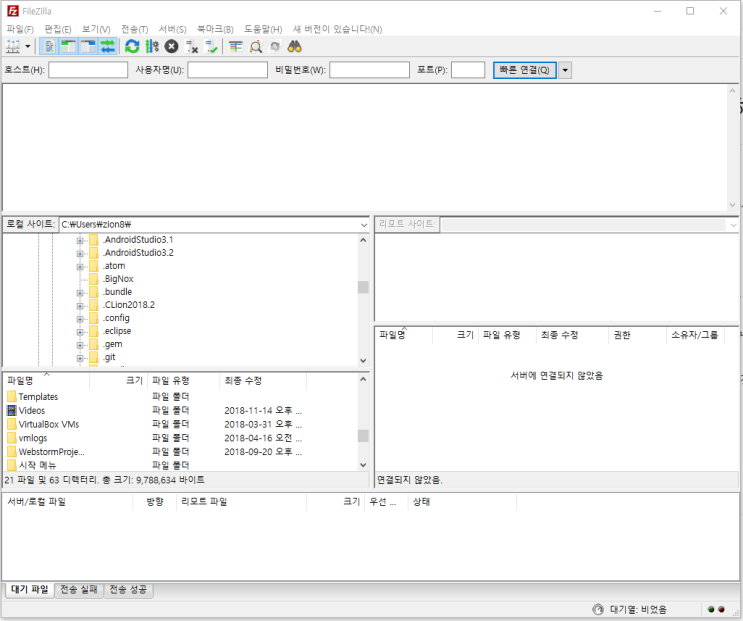Sort local files by 파일 유형 column
Screen dimensions: 743x621
pyautogui.click(x=184, y=380)
